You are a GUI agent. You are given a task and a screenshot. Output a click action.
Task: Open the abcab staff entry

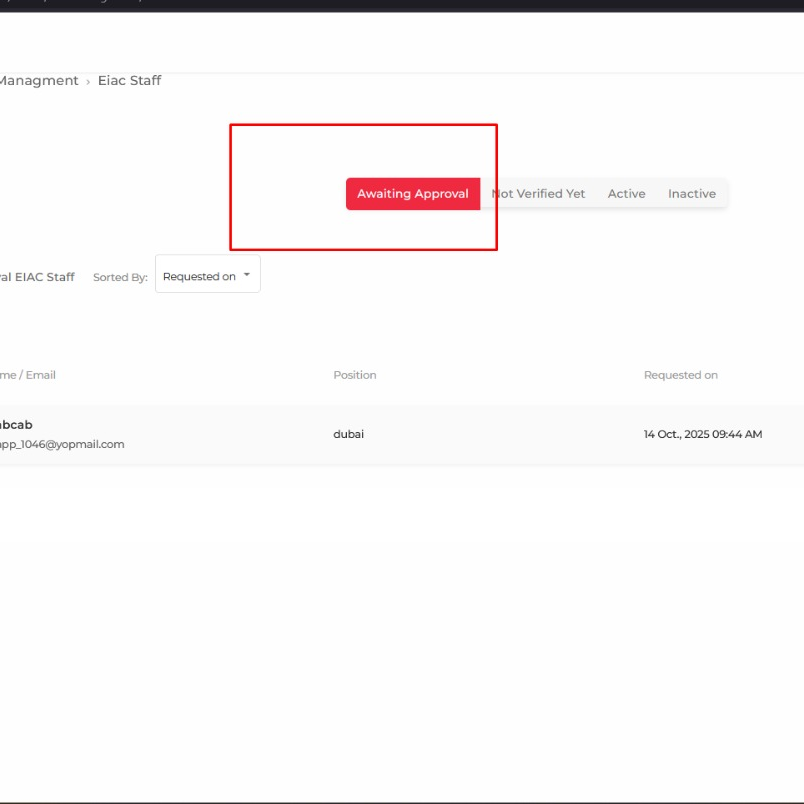(x=16, y=425)
